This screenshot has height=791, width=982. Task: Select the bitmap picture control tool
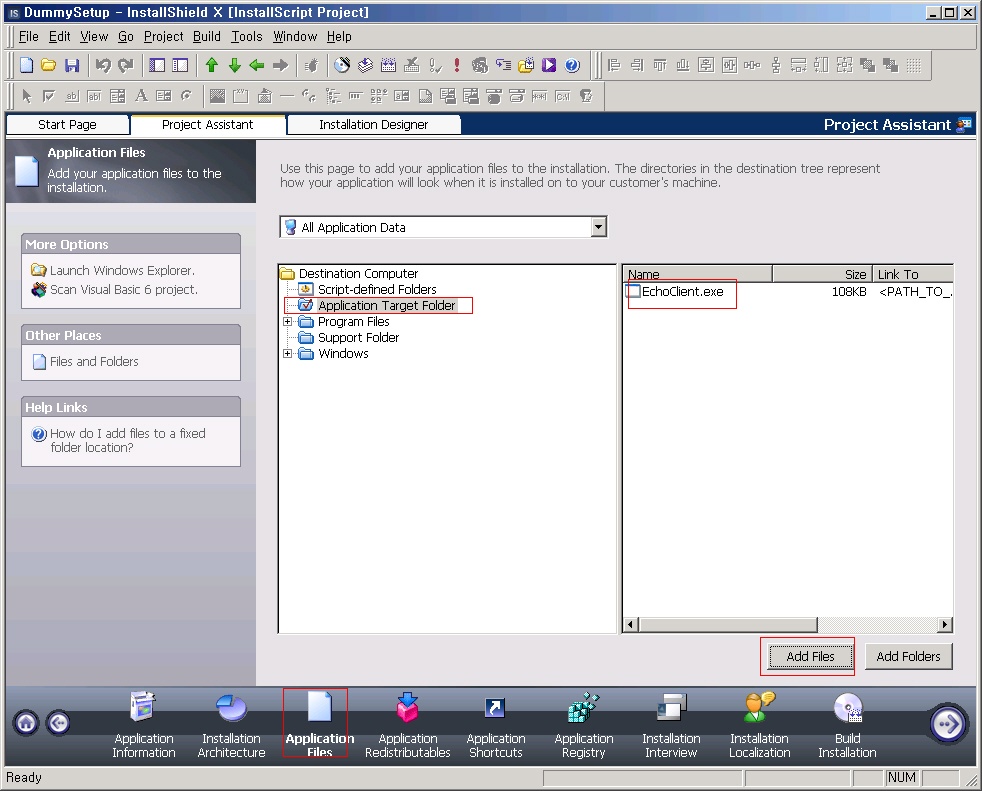click(217, 96)
